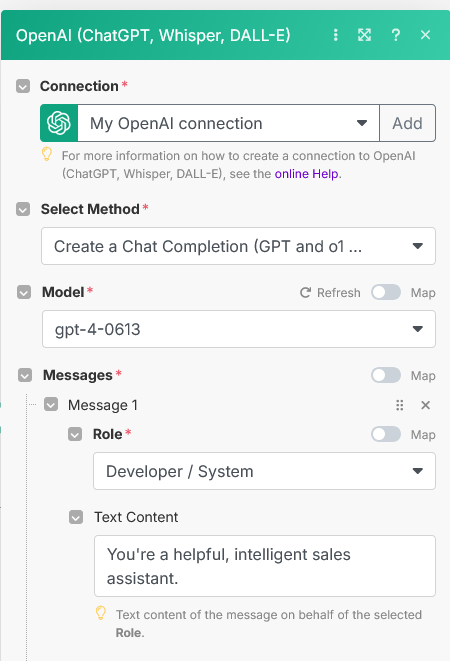Image resolution: width=450 pixels, height=661 pixels.
Task: Click the Map label next to Model toggle
Action: pyautogui.click(x=423, y=293)
